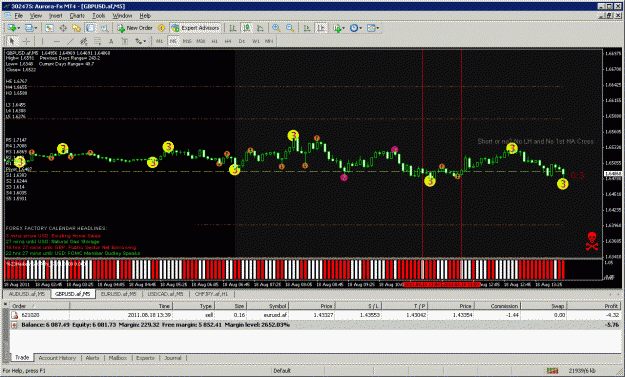Sort trades by Profit column header
The width and height of the screenshot is (625, 377).
(594, 306)
